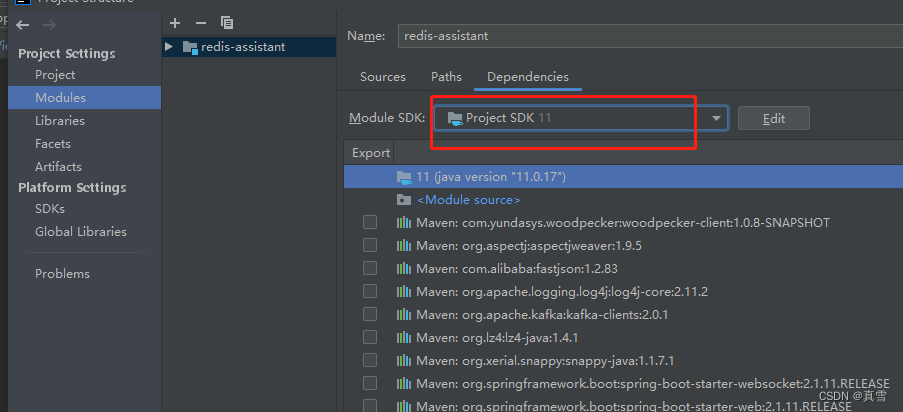
Task: Enable export for fastjson:1.2.83
Action: 370,269
